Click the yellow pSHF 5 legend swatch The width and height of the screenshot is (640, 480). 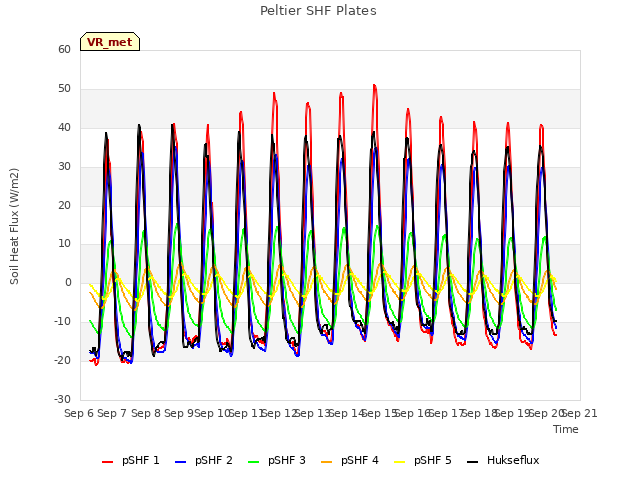(400, 462)
